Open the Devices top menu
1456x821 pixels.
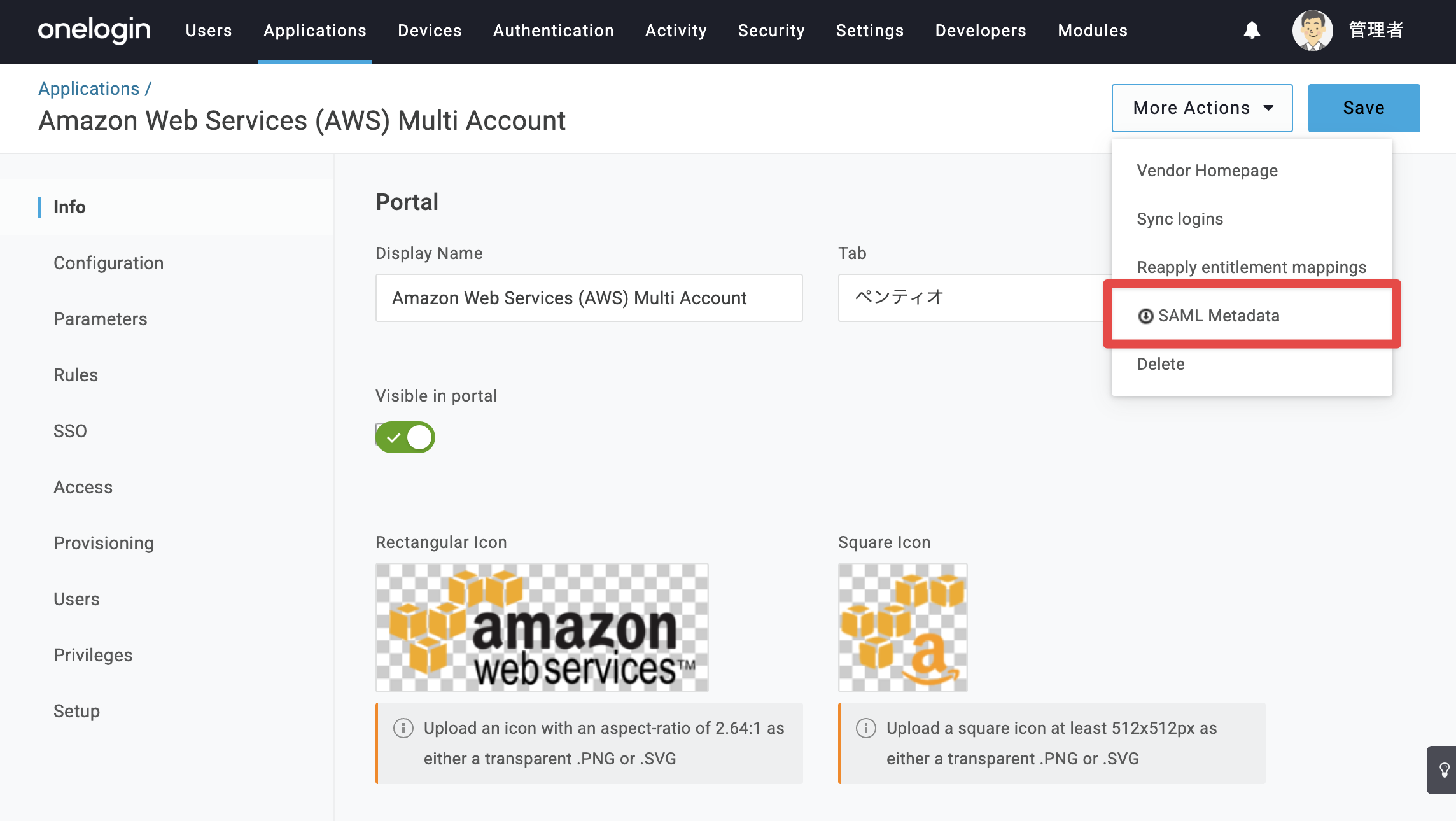coord(430,31)
